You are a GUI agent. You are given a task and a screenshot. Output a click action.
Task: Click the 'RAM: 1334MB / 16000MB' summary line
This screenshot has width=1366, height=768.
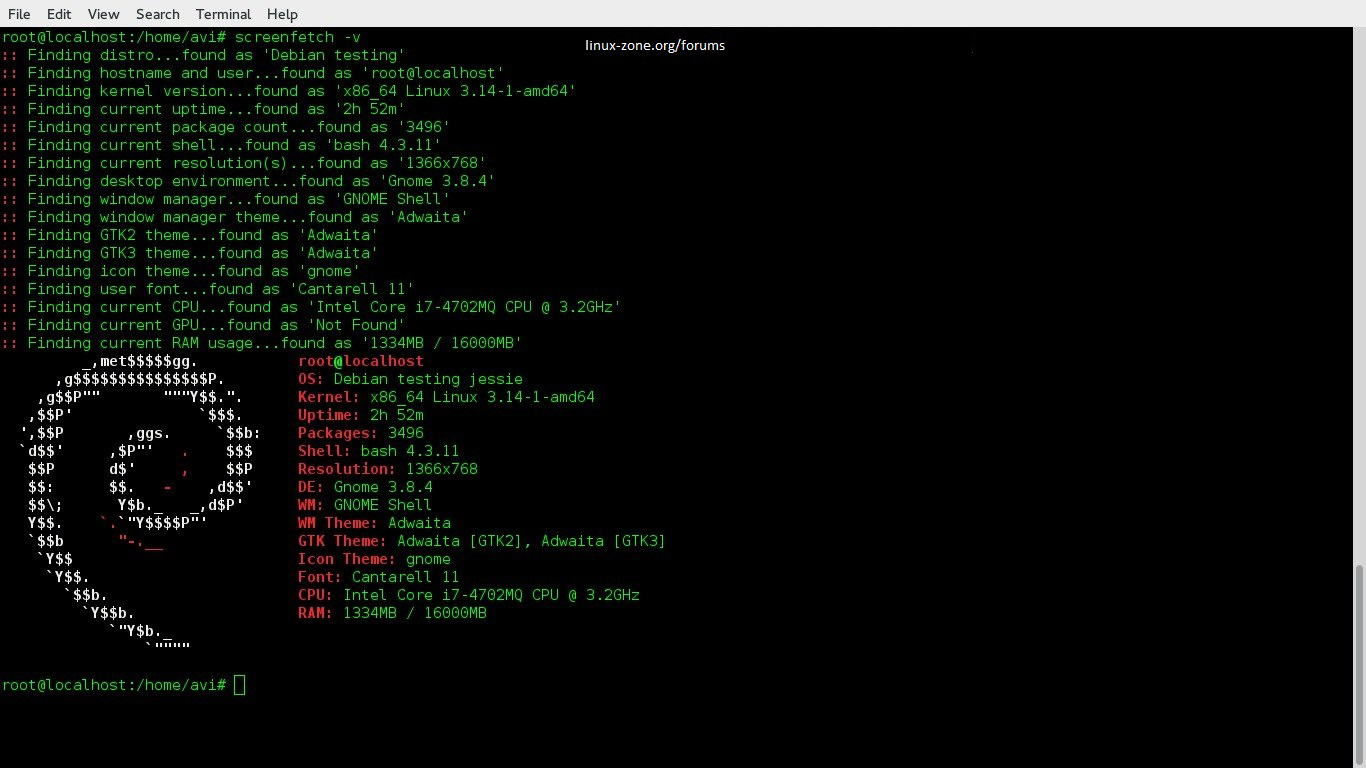pyautogui.click(x=392, y=613)
